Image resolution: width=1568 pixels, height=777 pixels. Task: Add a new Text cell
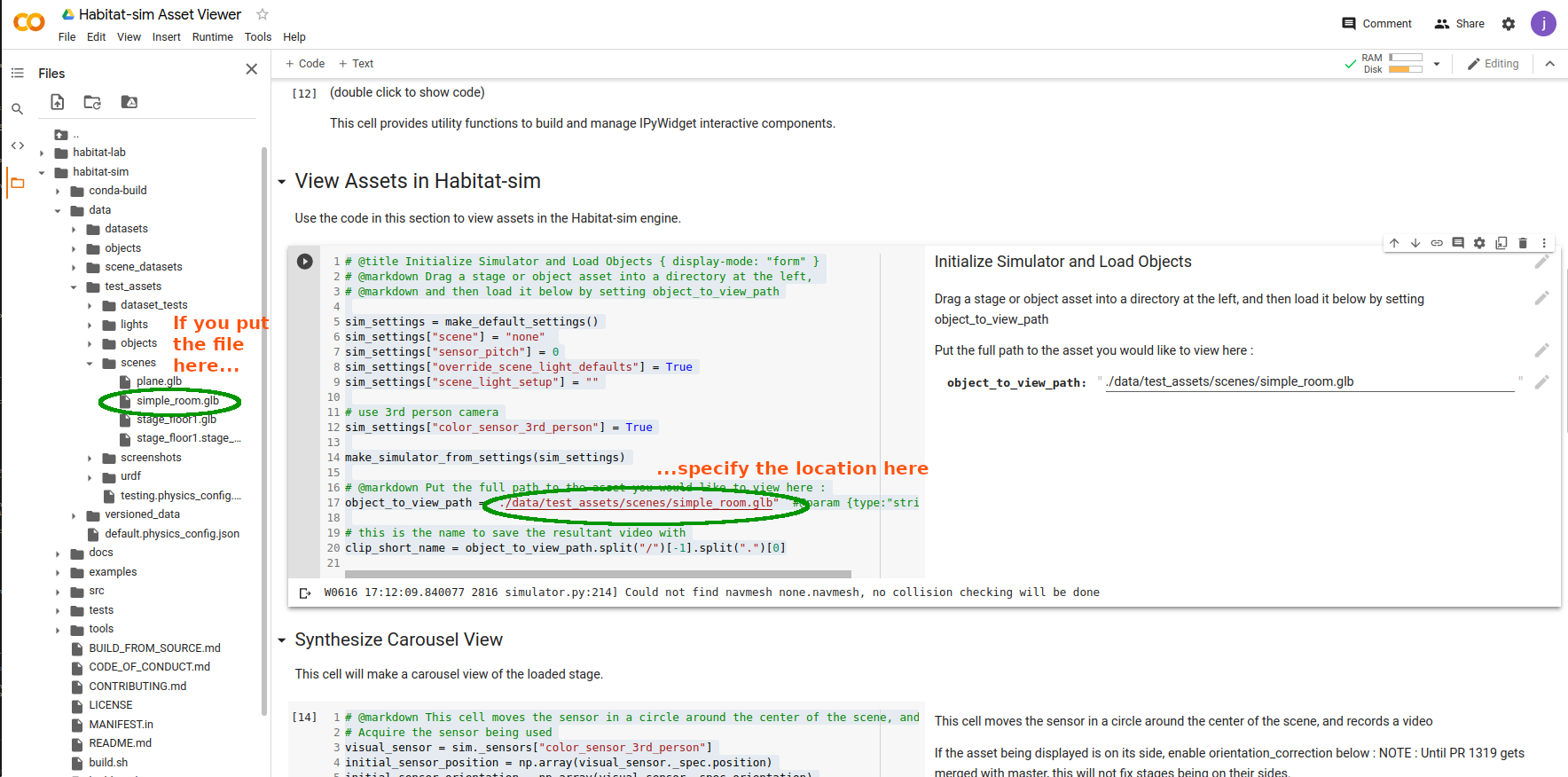(357, 64)
